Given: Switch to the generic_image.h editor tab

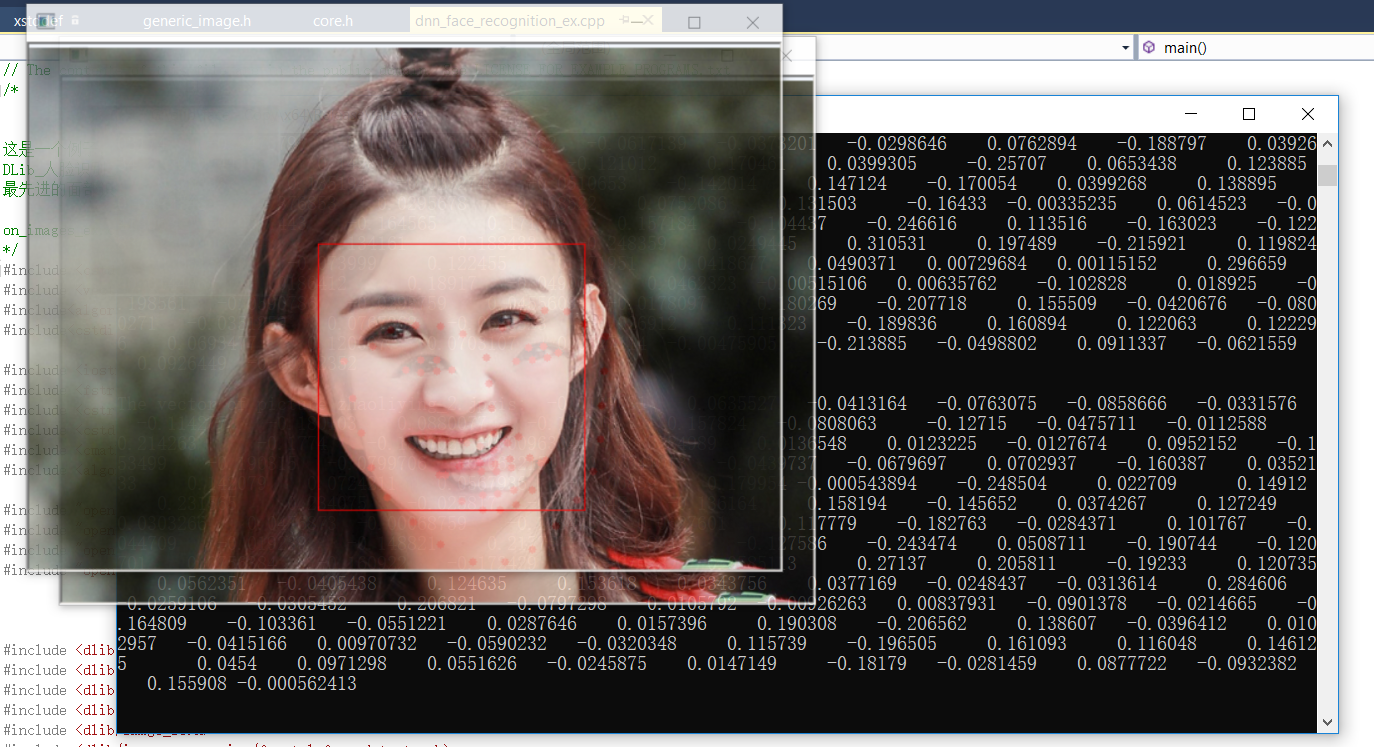Looking at the screenshot, I should pos(197,21).
